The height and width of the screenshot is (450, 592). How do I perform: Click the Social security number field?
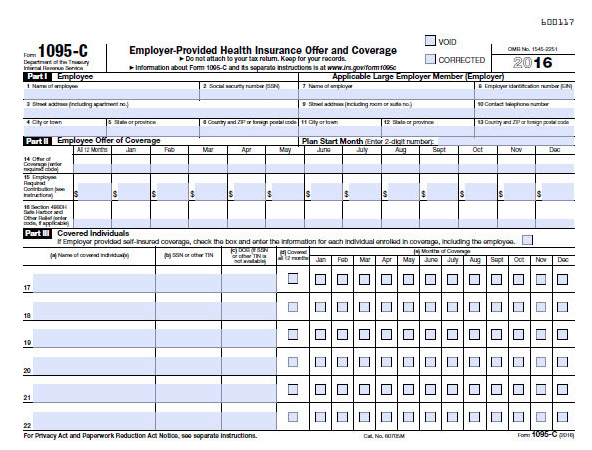249,94
